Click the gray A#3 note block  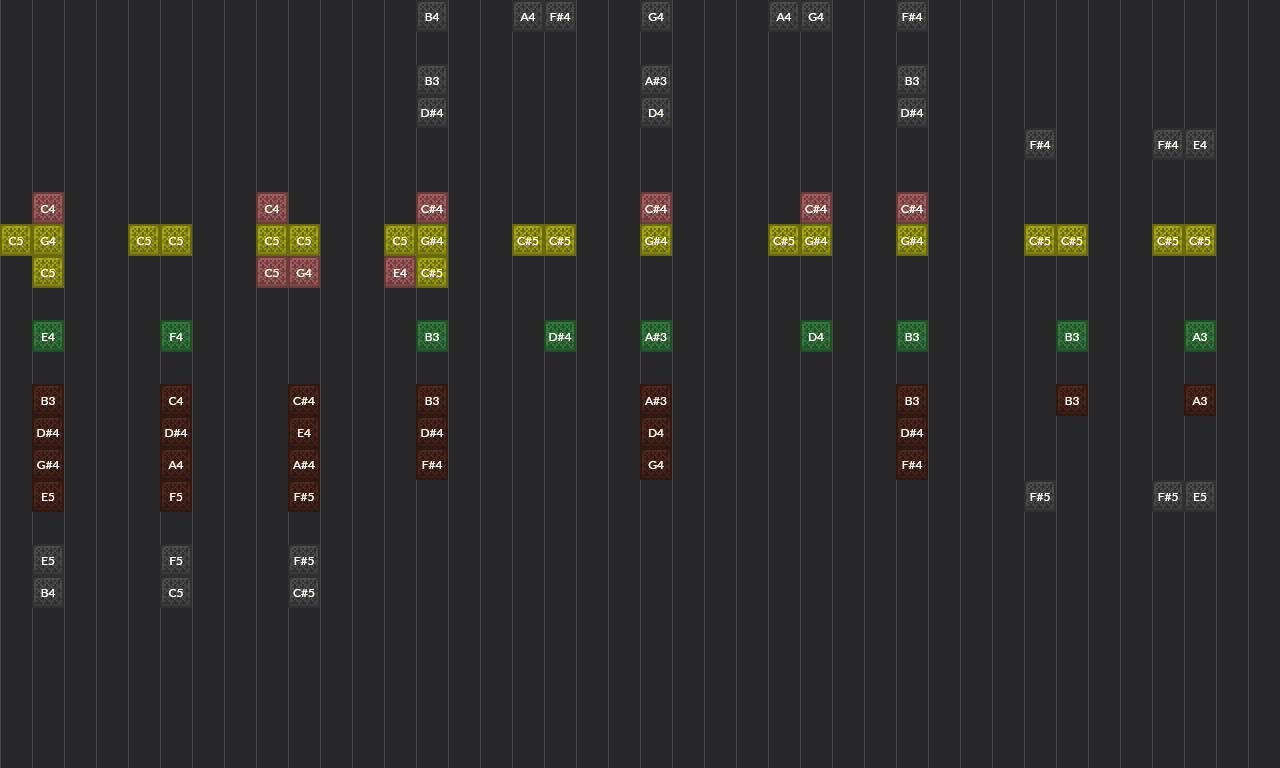pyautogui.click(x=656, y=81)
